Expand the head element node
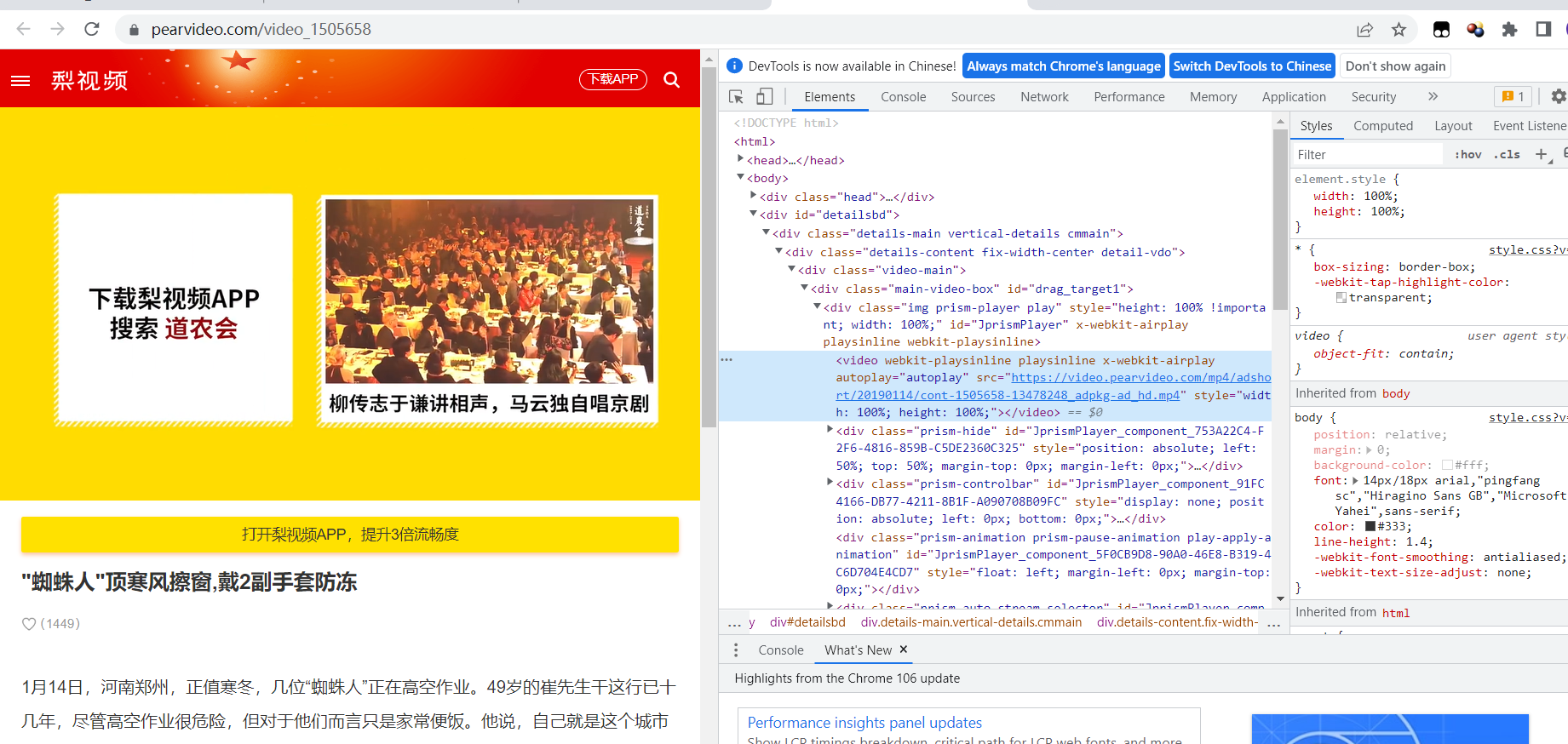The height and width of the screenshot is (744, 1568). 740,159
